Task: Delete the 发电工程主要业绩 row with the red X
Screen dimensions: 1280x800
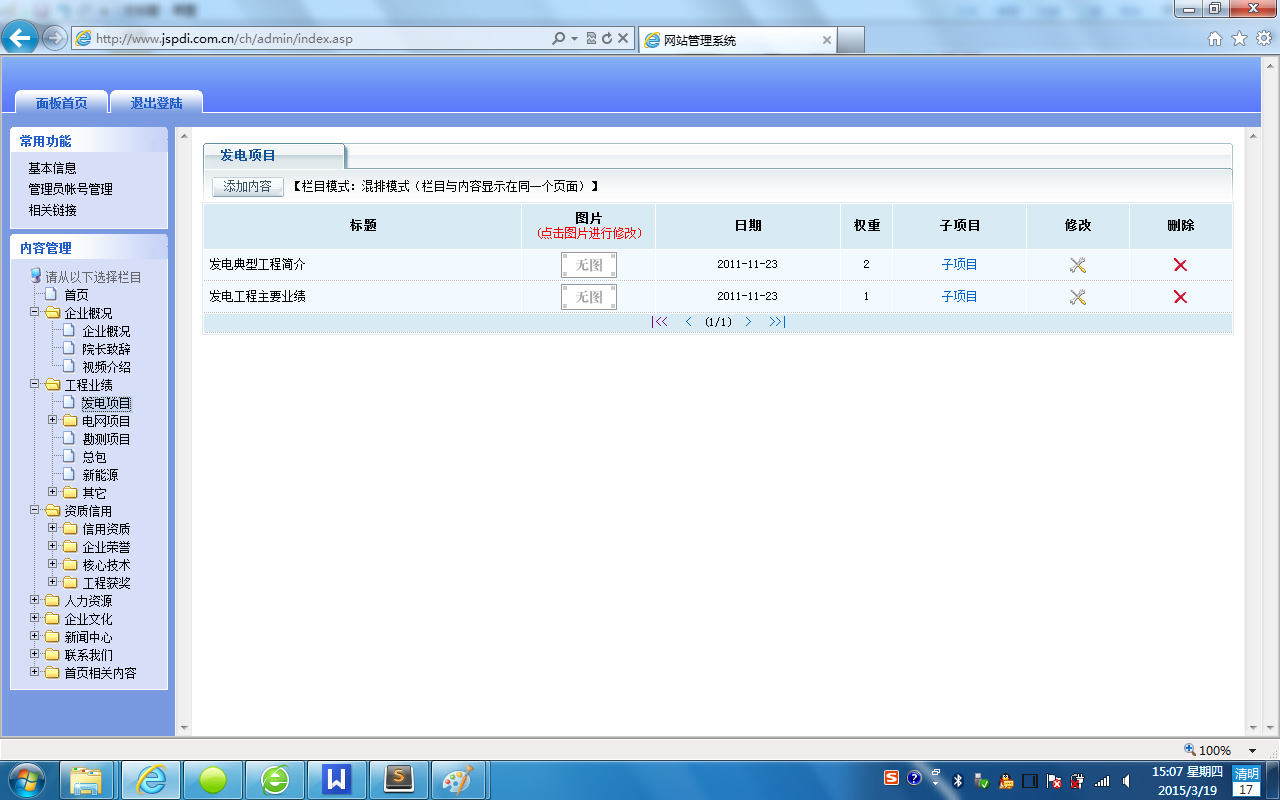Action: tap(1180, 297)
